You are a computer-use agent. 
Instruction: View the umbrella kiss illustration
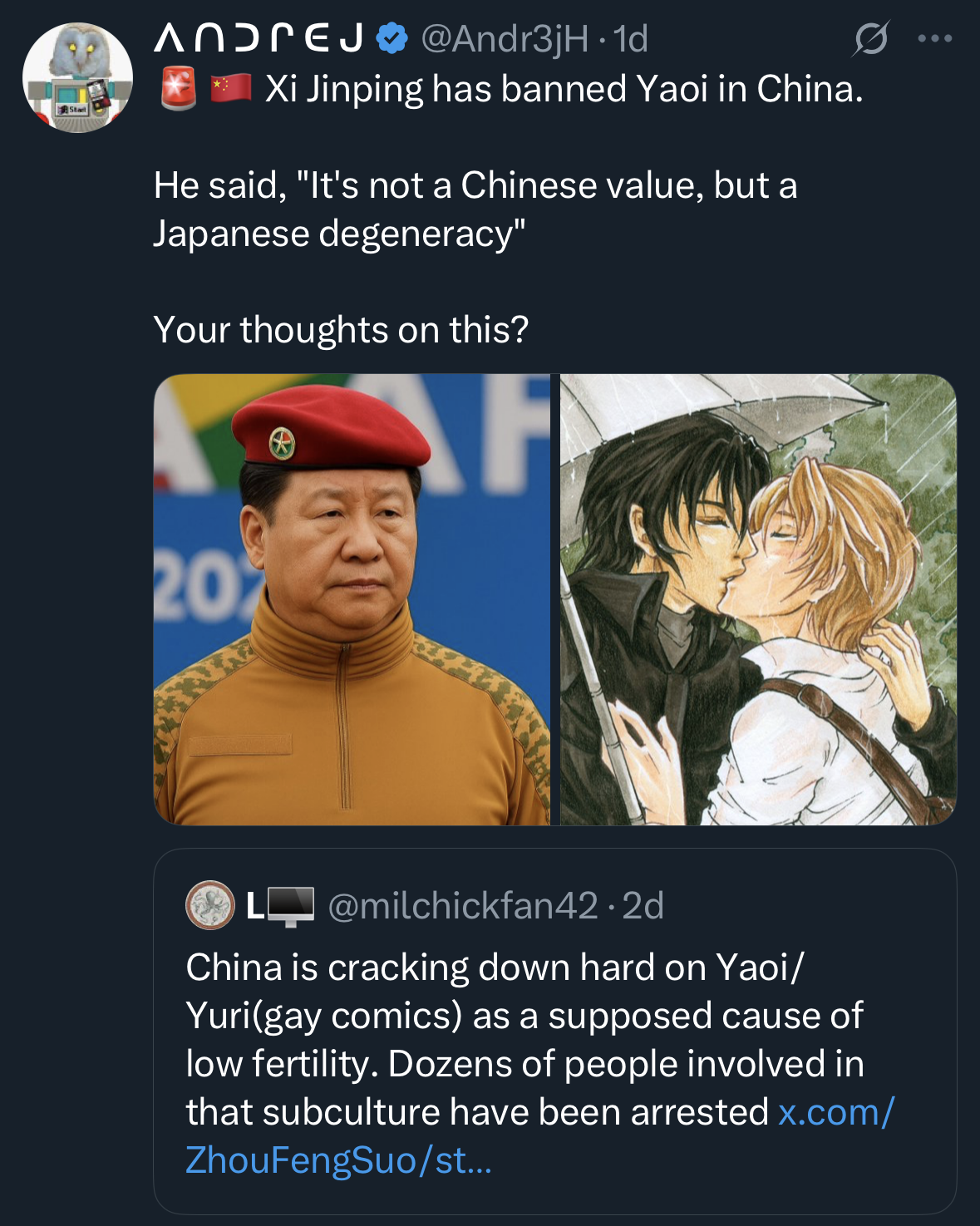758,599
